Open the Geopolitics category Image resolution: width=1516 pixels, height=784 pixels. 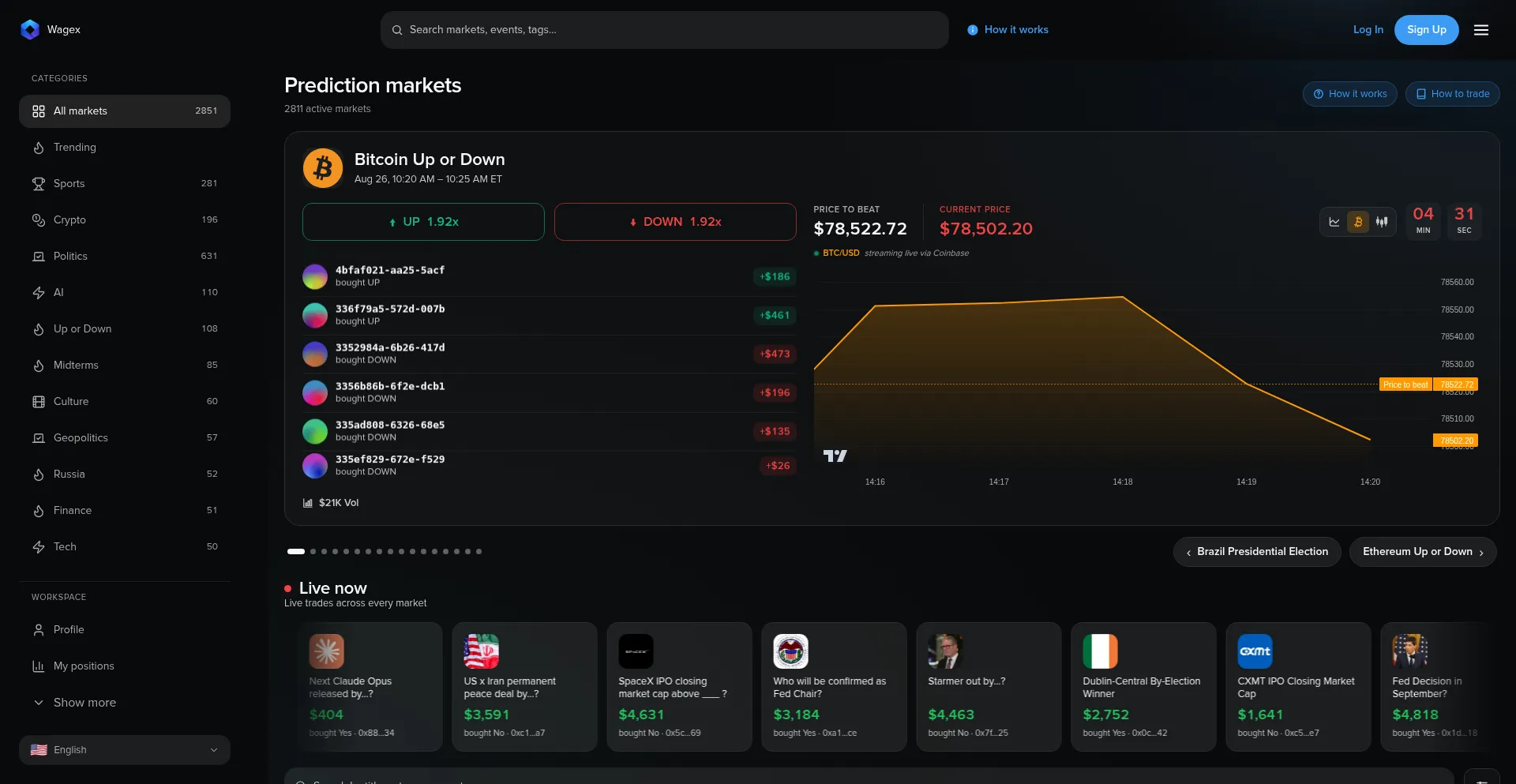point(125,438)
